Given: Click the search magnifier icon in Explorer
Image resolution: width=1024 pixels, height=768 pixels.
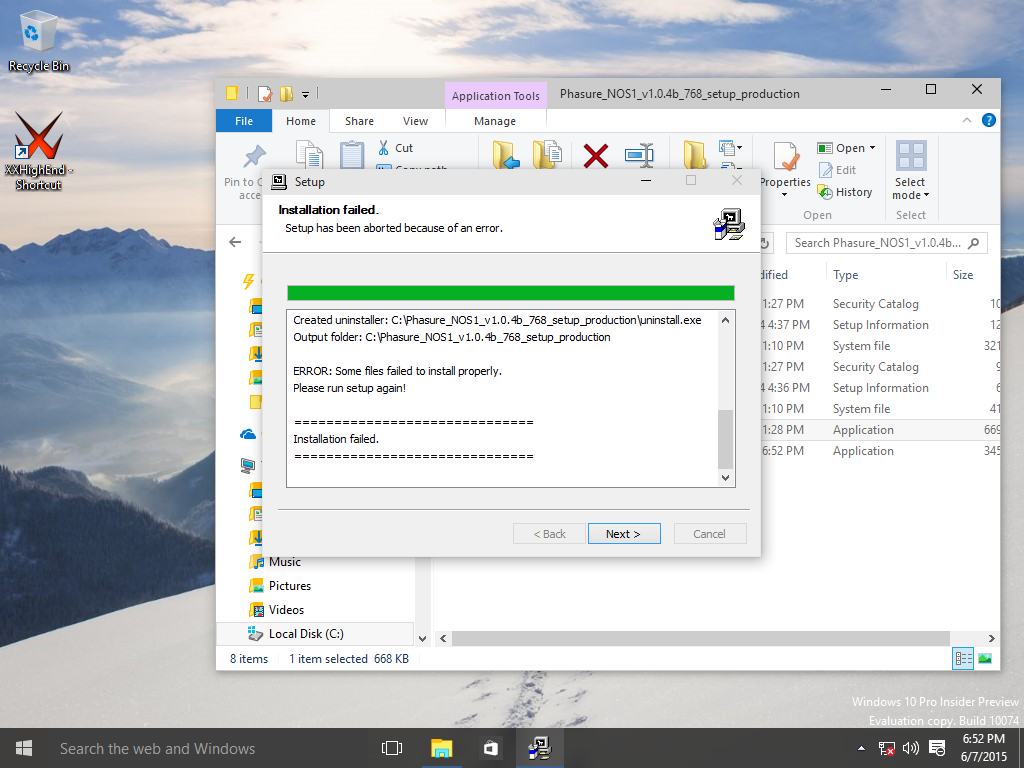Looking at the screenshot, I should click(x=974, y=243).
